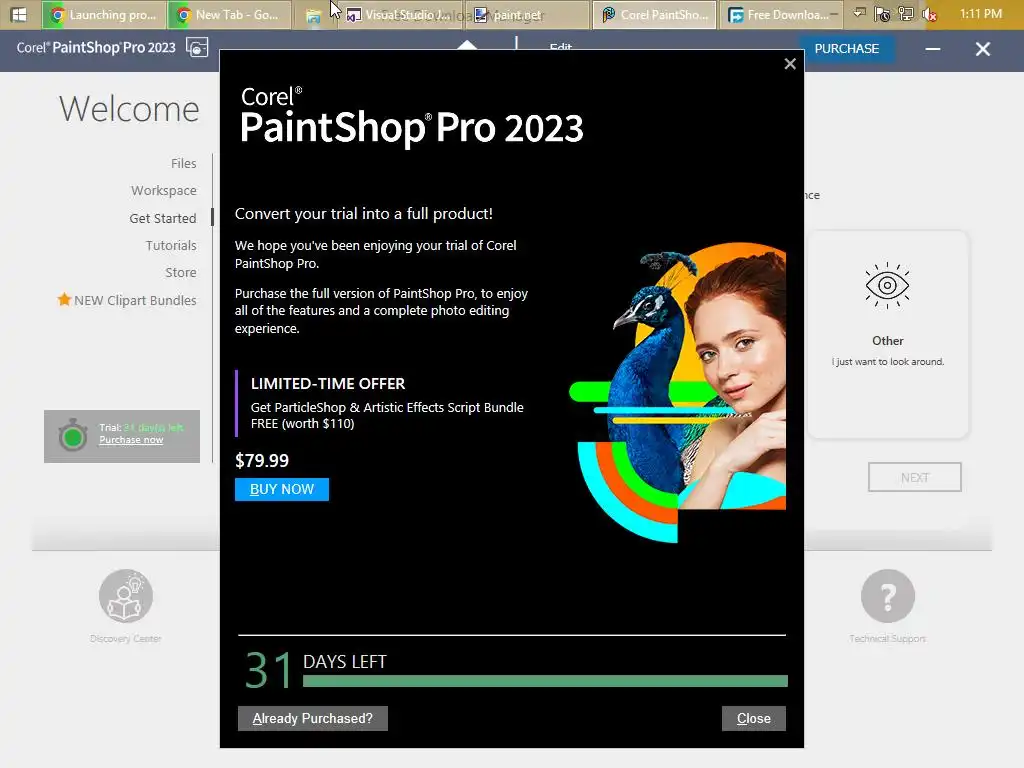Click the orange star next to Clipart Bundles

pyautogui.click(x=64, y=300)
